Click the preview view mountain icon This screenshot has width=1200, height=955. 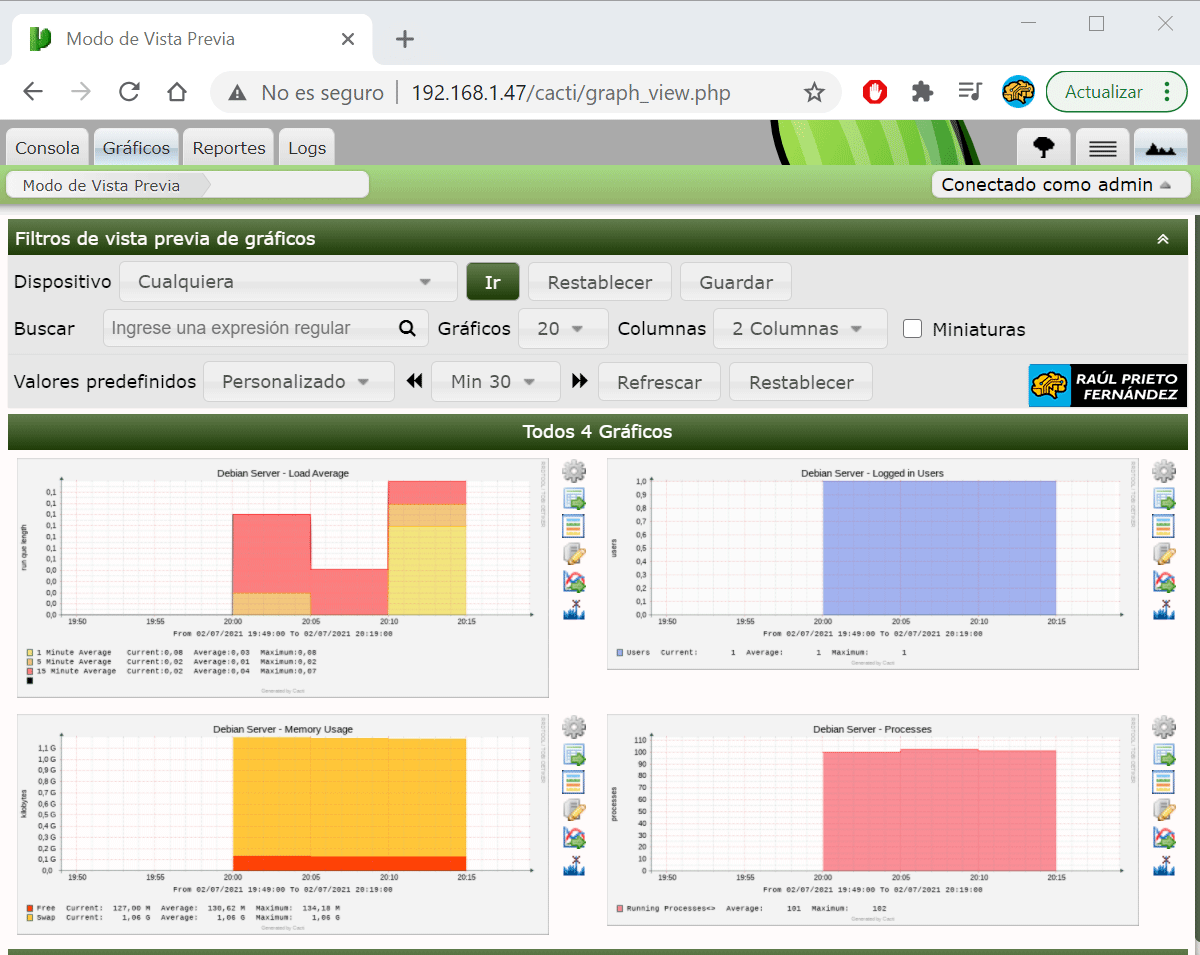[1160, 148]
